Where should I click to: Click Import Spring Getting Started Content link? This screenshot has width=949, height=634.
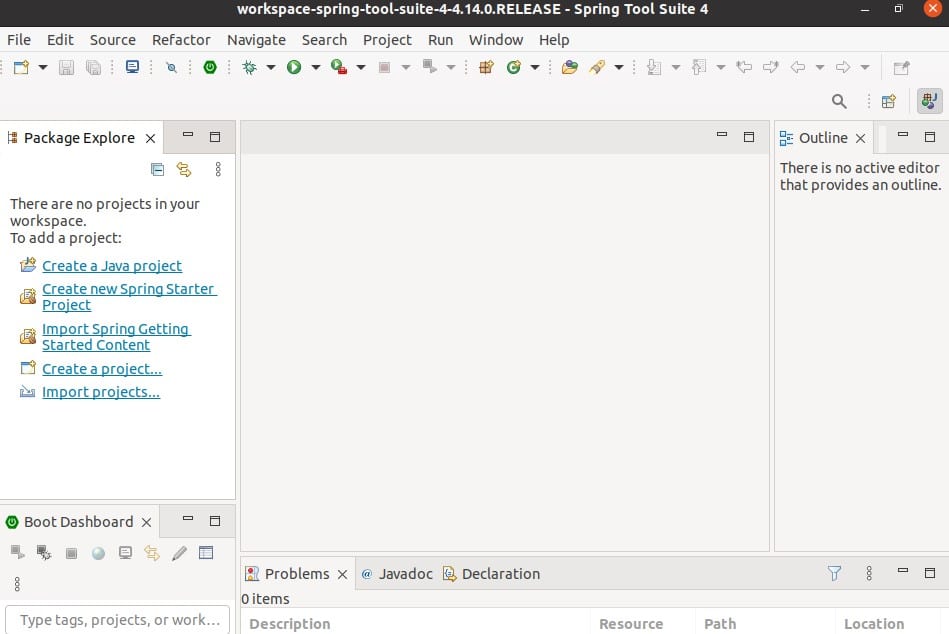pos(116,336)
